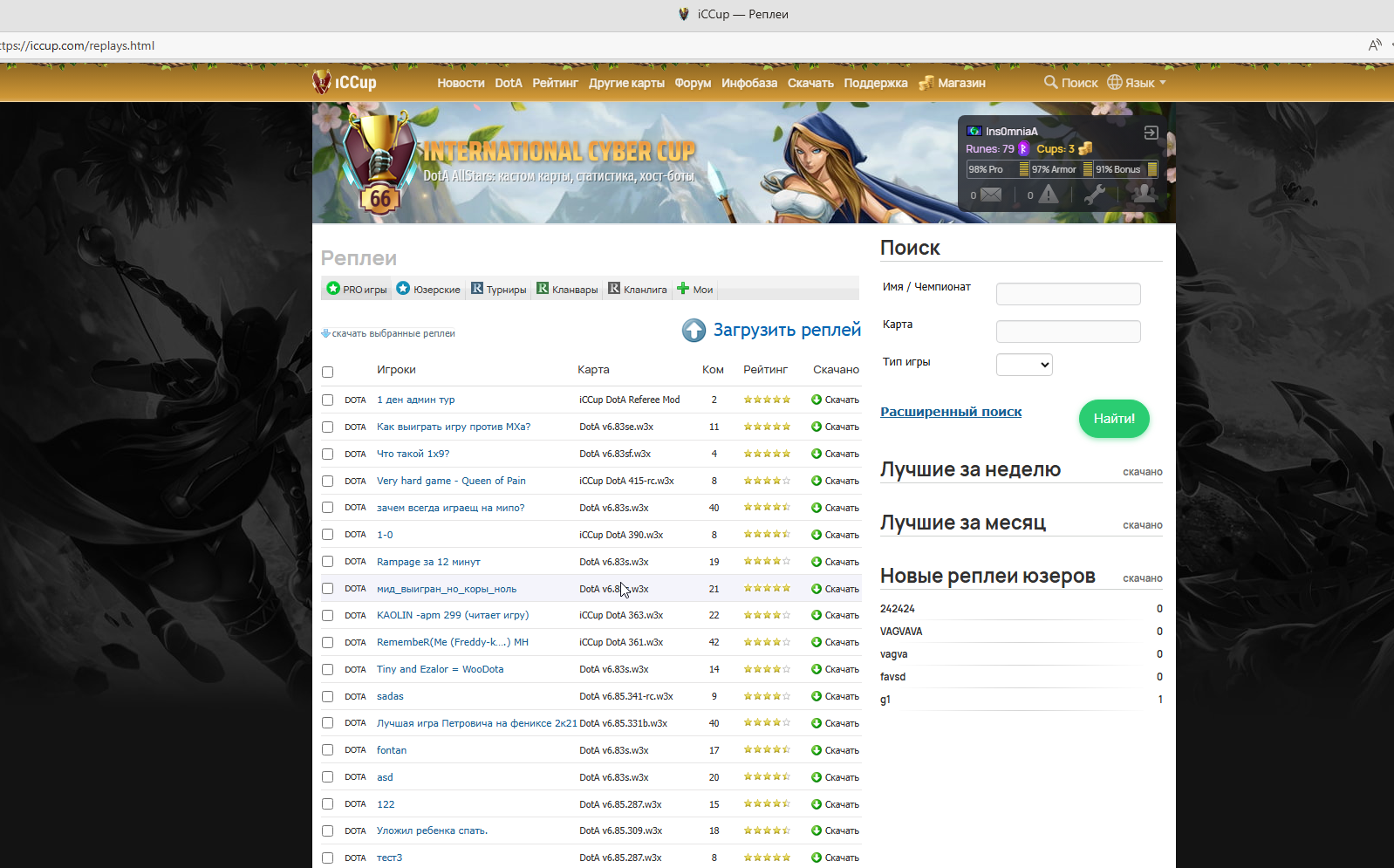Click the 'Имя / Чемпионат' input field

point(1069,294)
